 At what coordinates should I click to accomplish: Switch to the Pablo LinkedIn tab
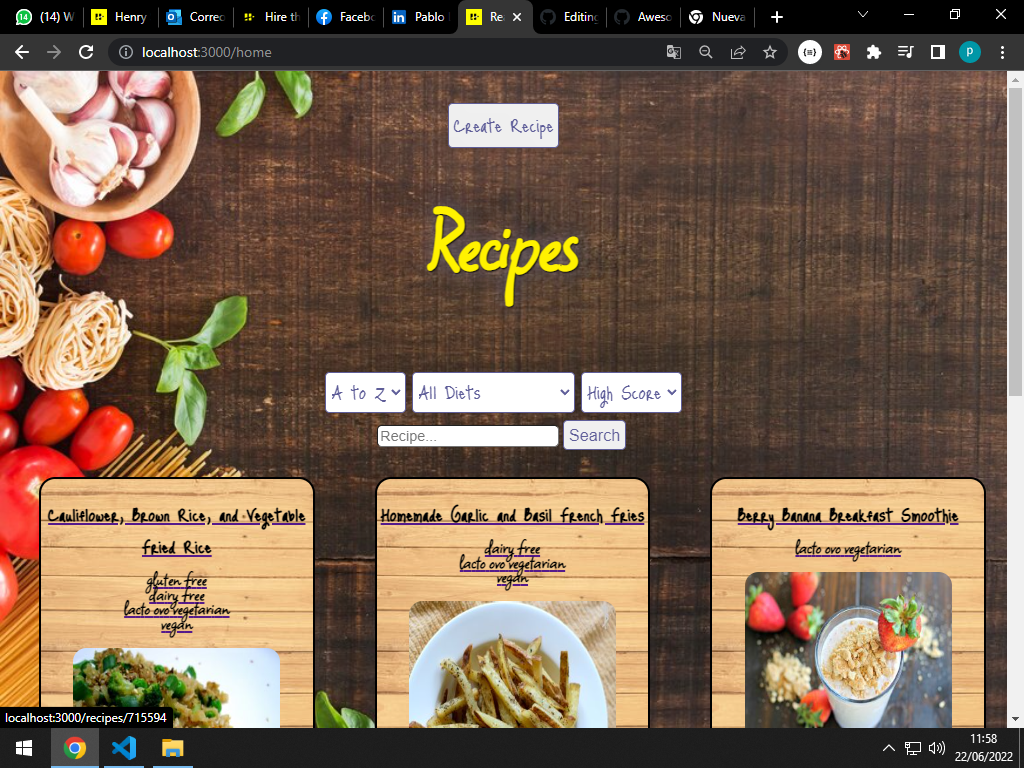point(420,17)
